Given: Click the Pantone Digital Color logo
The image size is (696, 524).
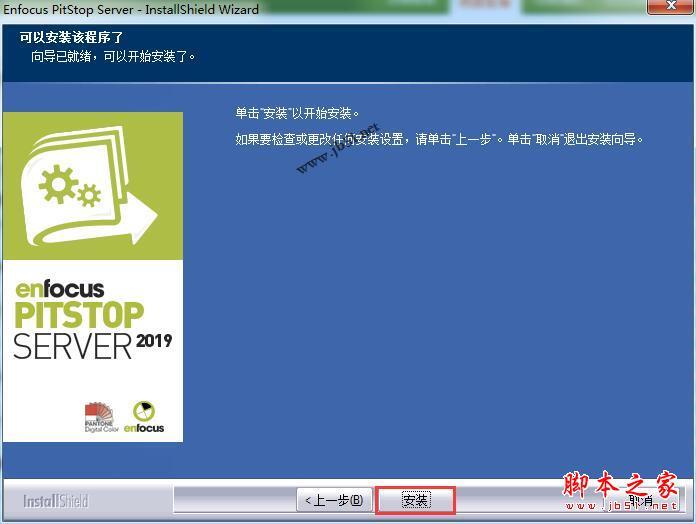Looking at the screenshot, I should coord(101,417).
